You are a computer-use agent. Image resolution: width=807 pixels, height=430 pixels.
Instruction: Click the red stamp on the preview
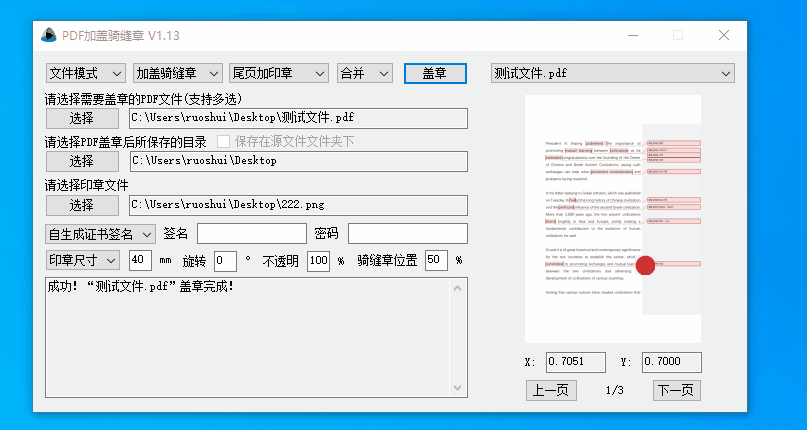pyautogui.click(x=645, y=265)
